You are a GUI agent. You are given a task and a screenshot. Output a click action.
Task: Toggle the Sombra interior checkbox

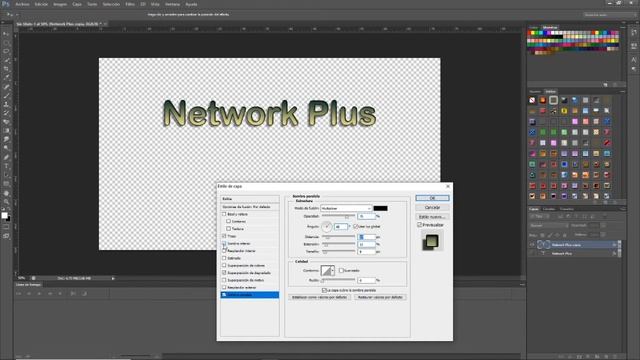(224, 243)
